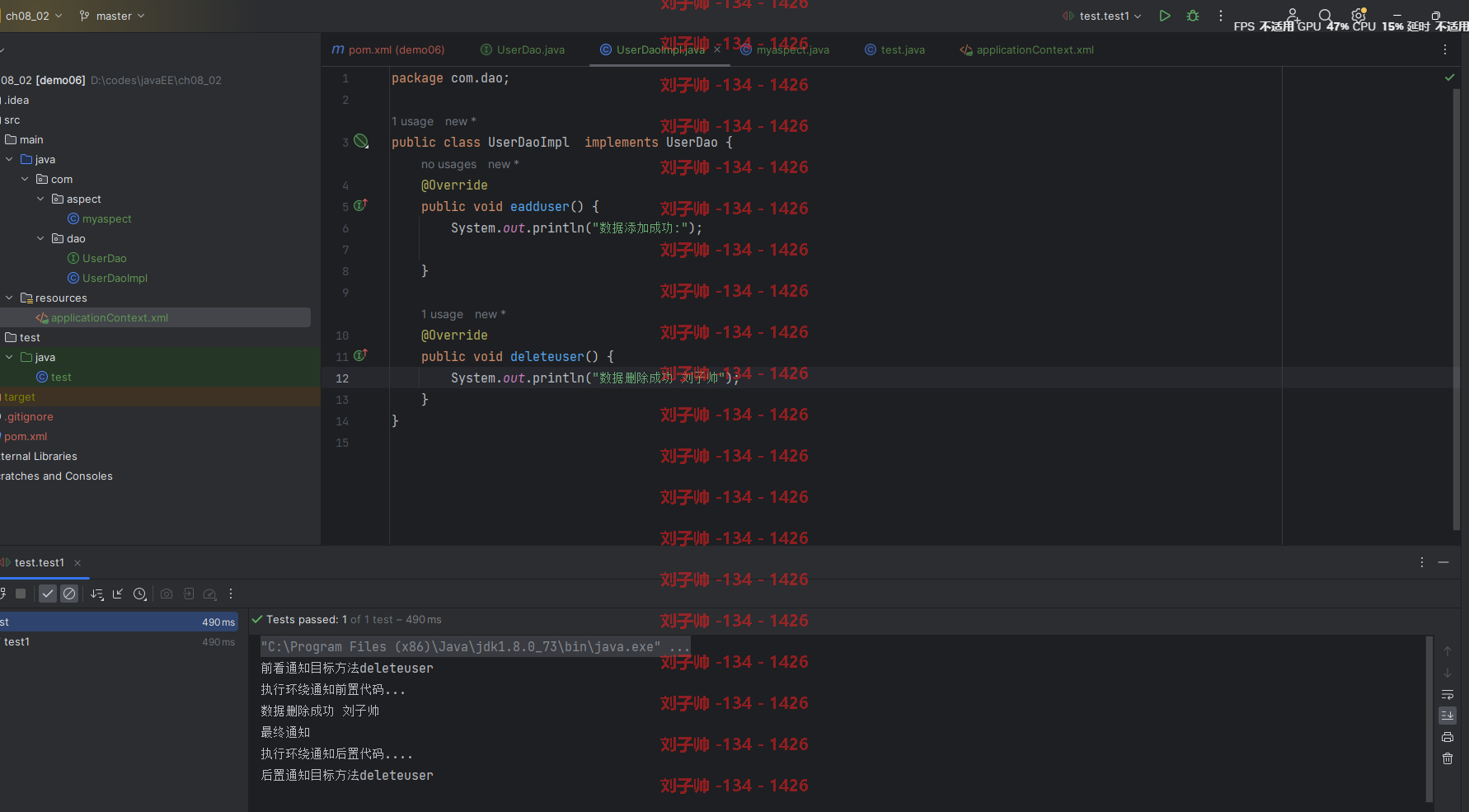The width and height of the screenshot is (1469, 812).
Task: Import tests from file icon
Action: 188,594
